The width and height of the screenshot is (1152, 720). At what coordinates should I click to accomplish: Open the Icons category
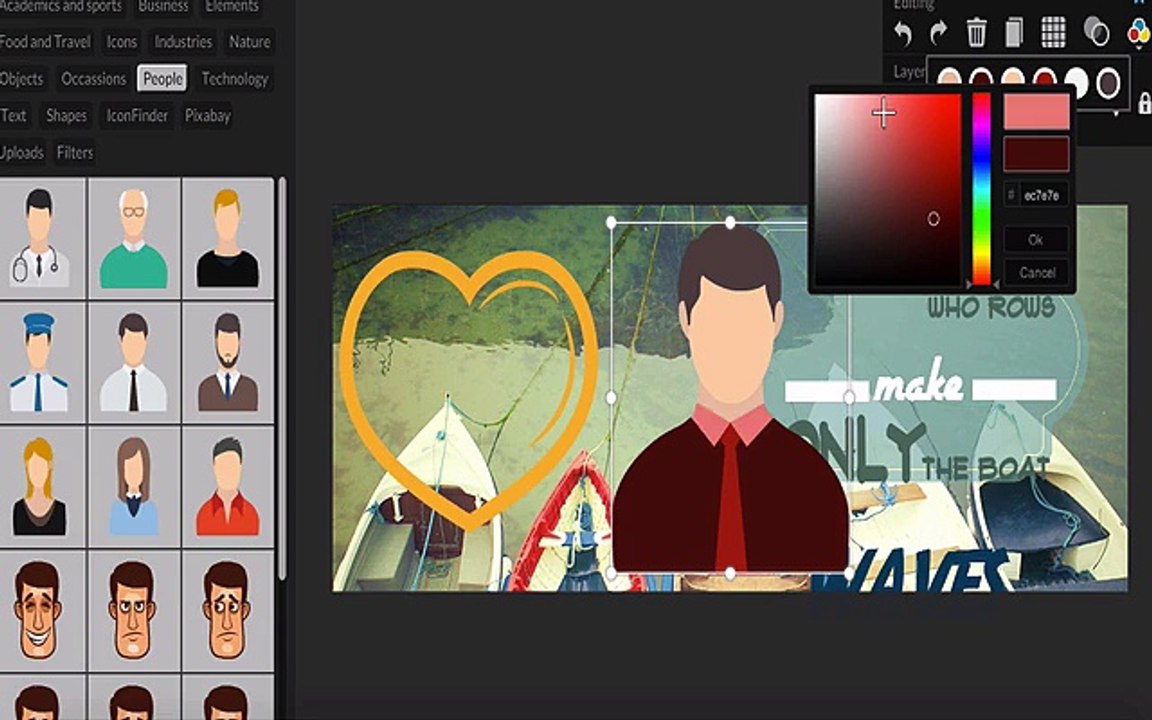click(x=121, y=42)
